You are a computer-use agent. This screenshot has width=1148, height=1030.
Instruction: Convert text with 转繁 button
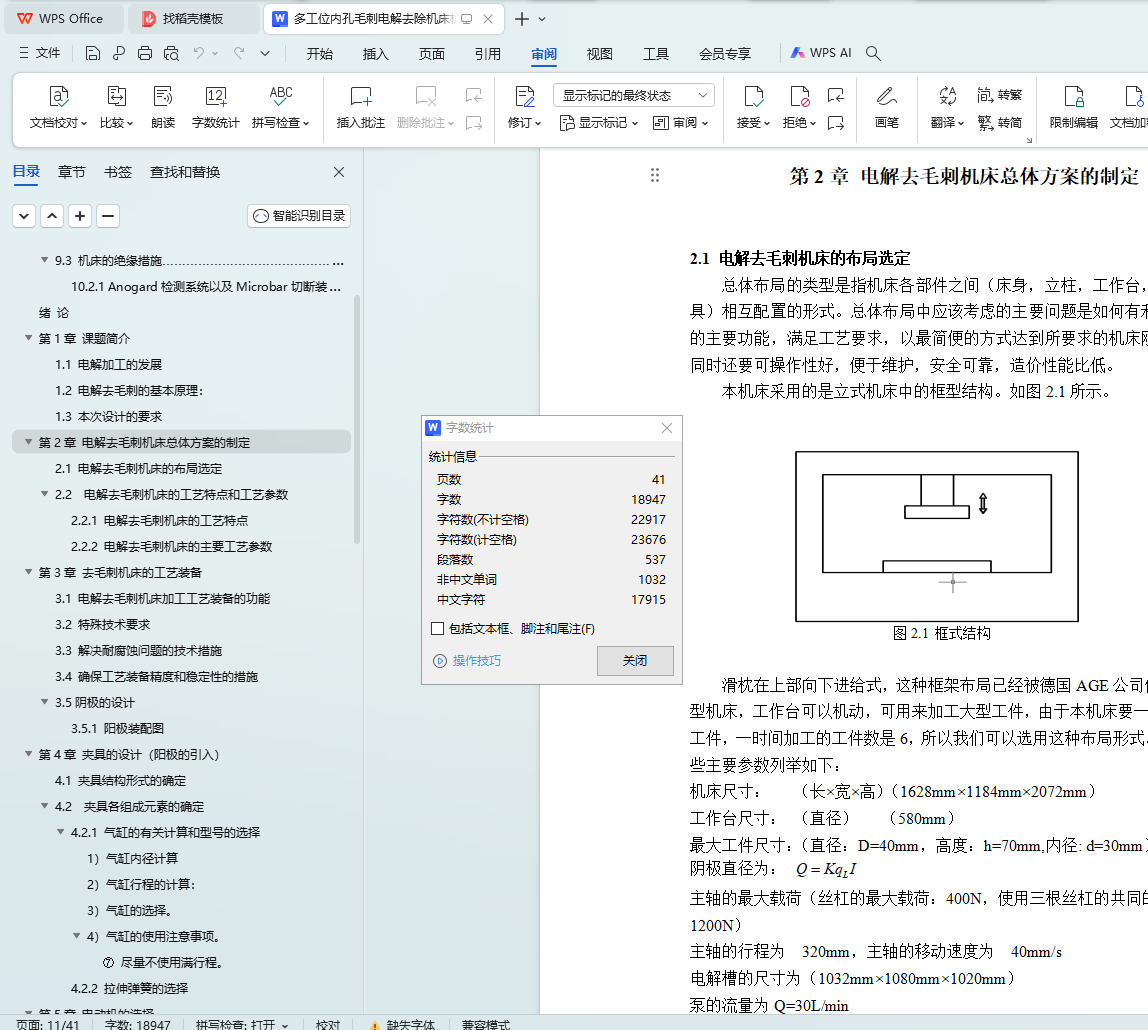point(999,94)
